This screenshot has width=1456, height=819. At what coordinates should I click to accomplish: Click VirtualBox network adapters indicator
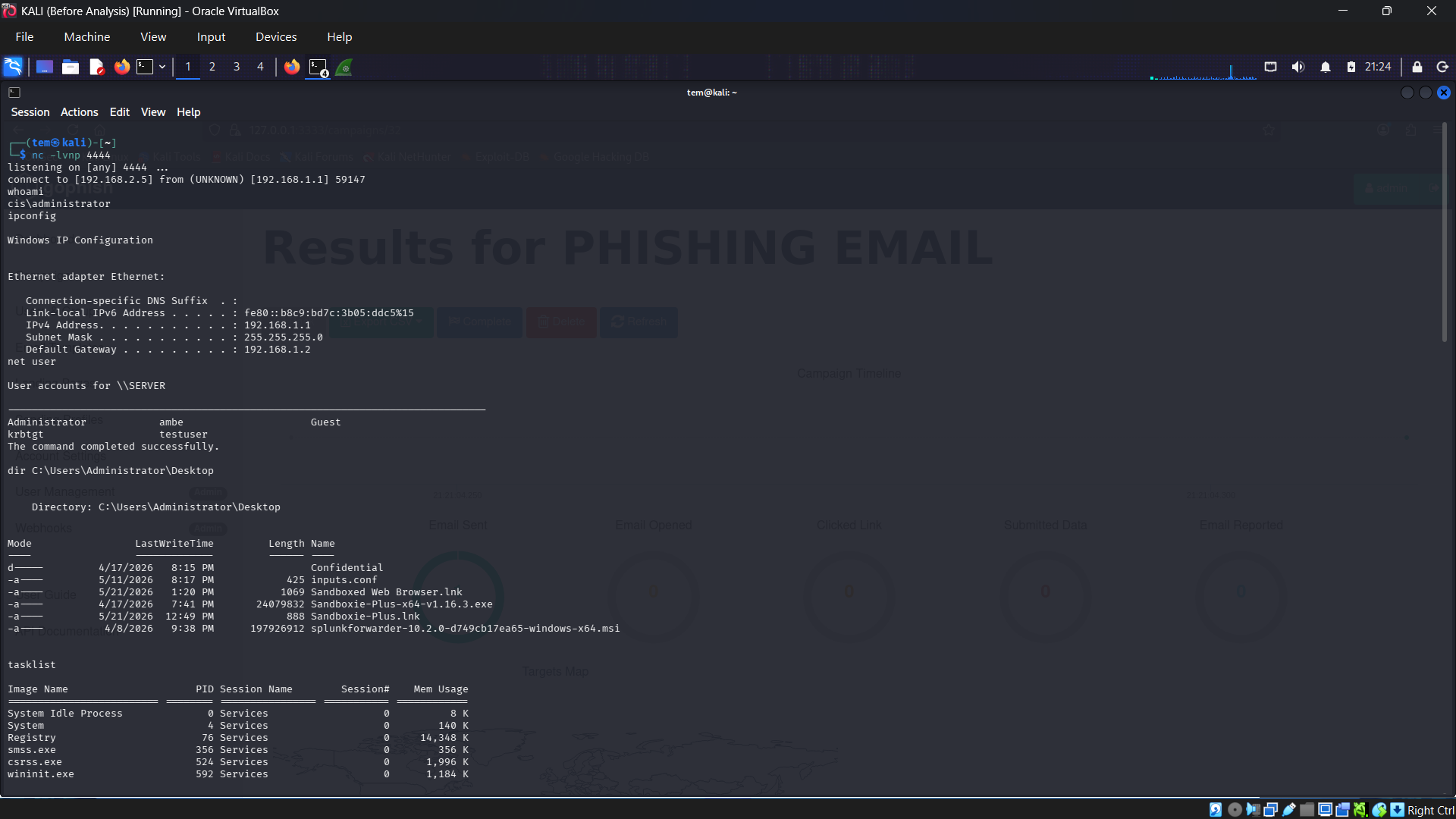[x=1271, y=810]
